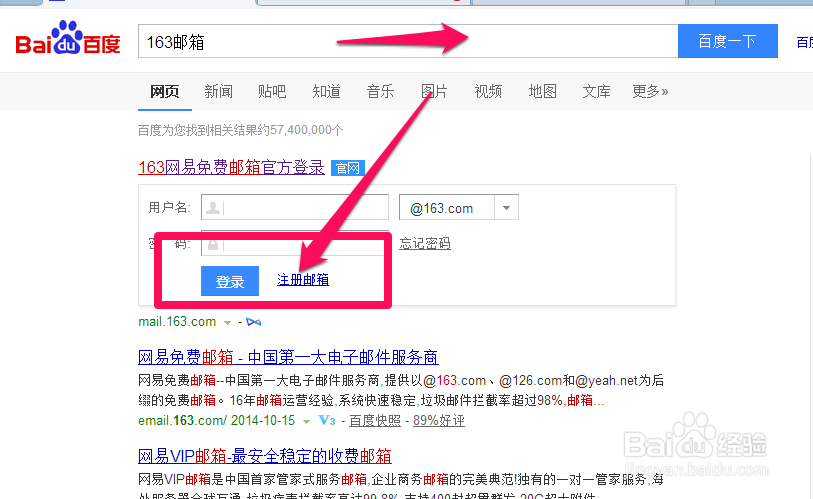Open the 图片 tab
This screenshot has width=813, height=499.
tap(434, 92)
